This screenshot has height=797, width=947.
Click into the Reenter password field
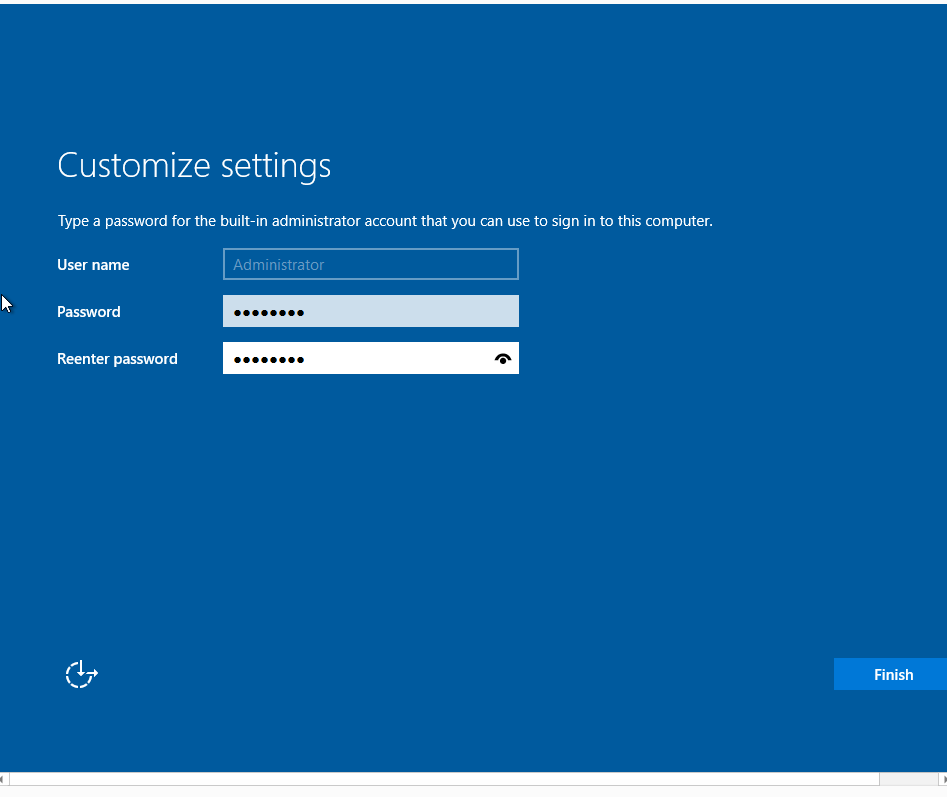coord(371,358)
